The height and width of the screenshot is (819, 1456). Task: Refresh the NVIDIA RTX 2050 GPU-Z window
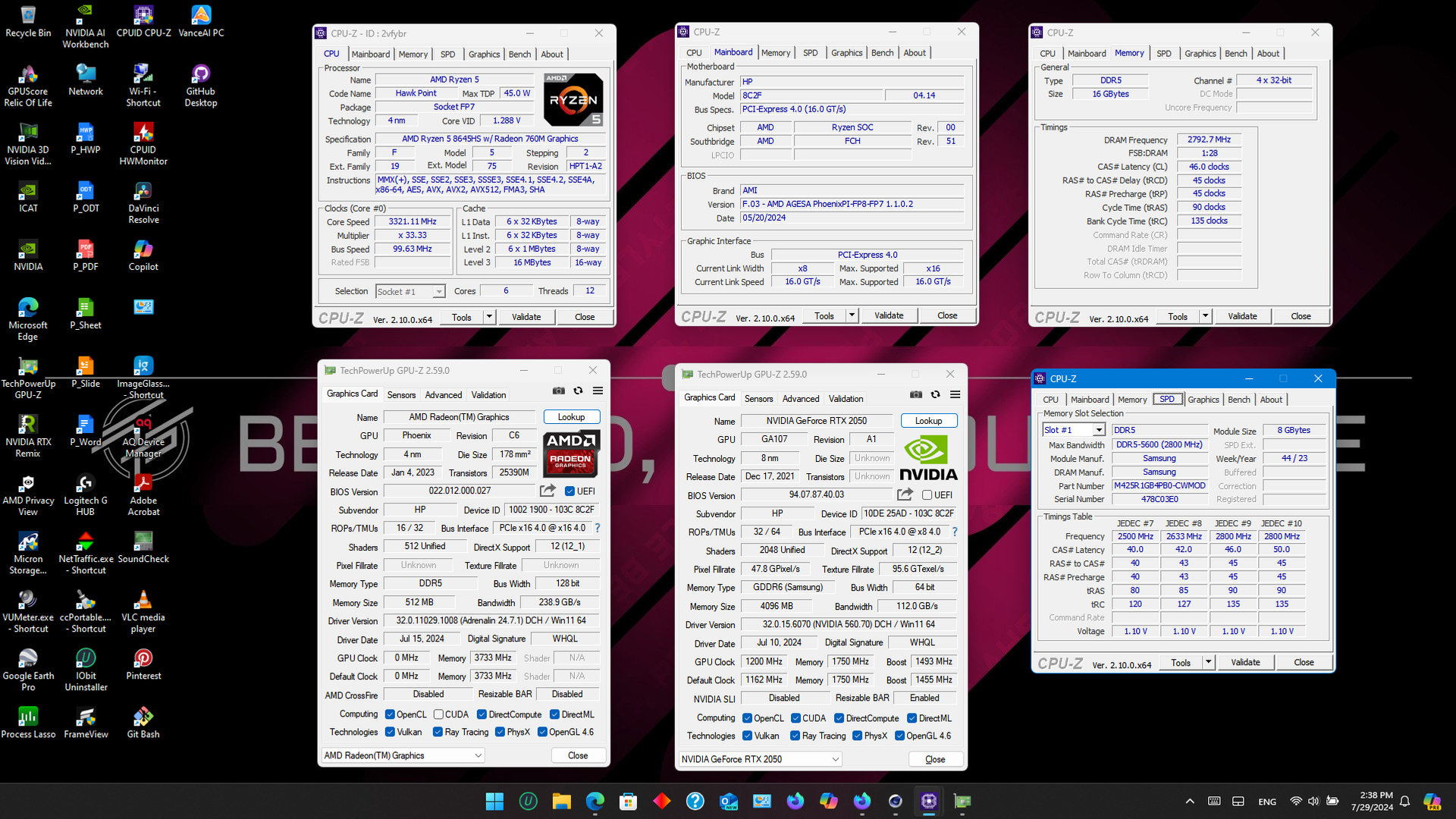[935, 394]
